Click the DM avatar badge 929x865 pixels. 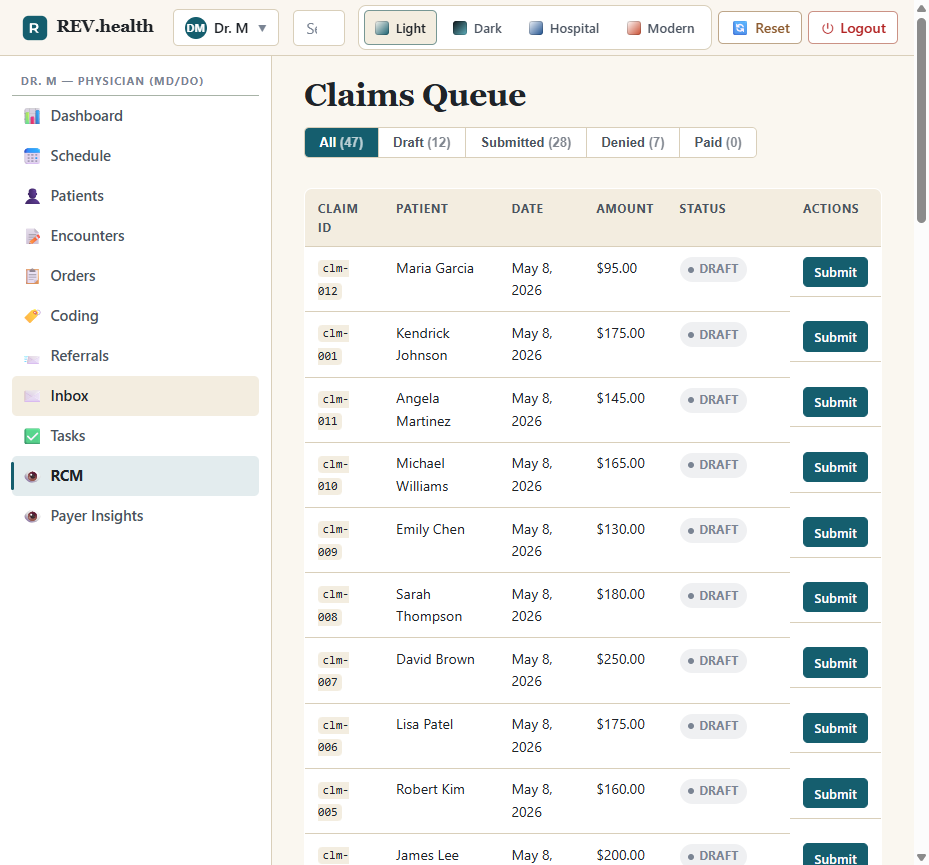[196, 28]
